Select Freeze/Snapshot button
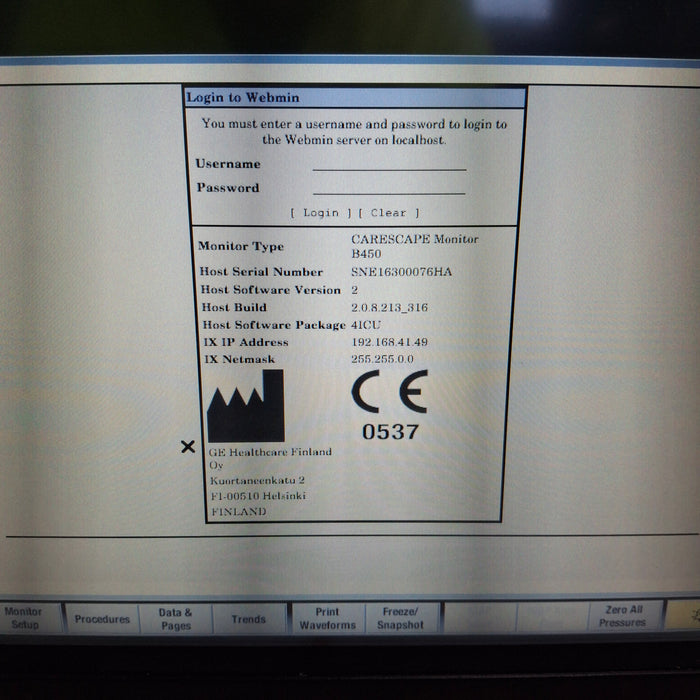Image resolution: width=700 pixels, height=700 pixels. coord(400,618)
